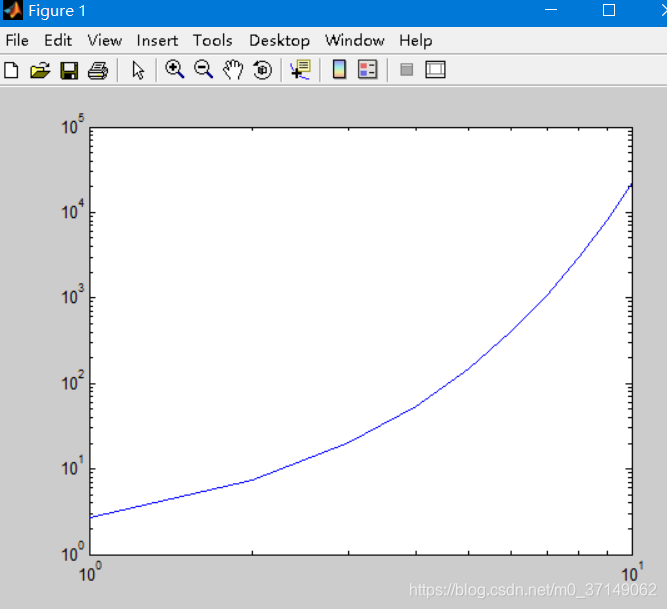The image size is (667, 609).
Task: Select the Pan hand tool
Action: point(233,70)
